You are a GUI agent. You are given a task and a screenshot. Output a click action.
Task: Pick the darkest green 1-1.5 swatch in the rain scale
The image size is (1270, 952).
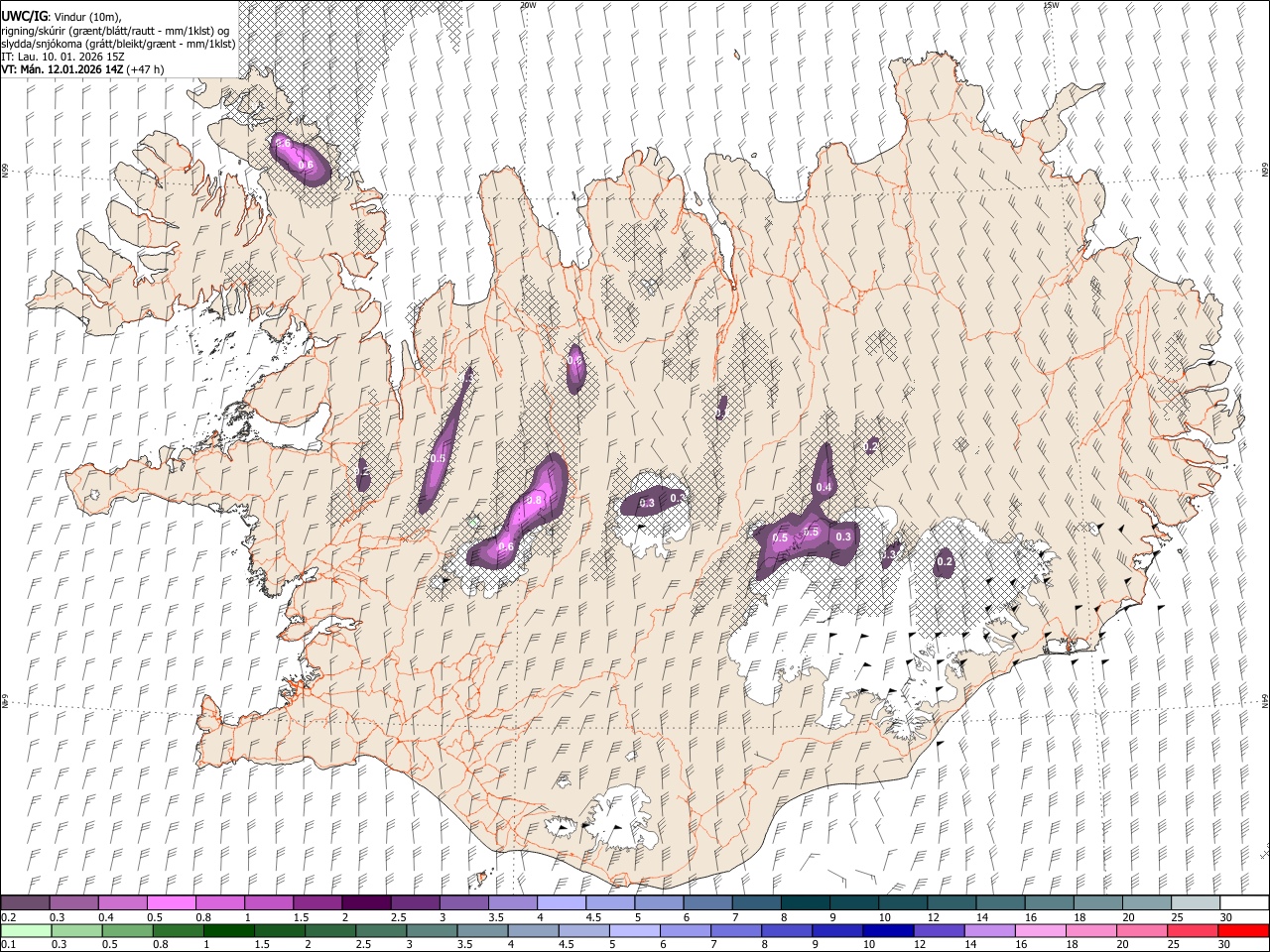[229, 930]
